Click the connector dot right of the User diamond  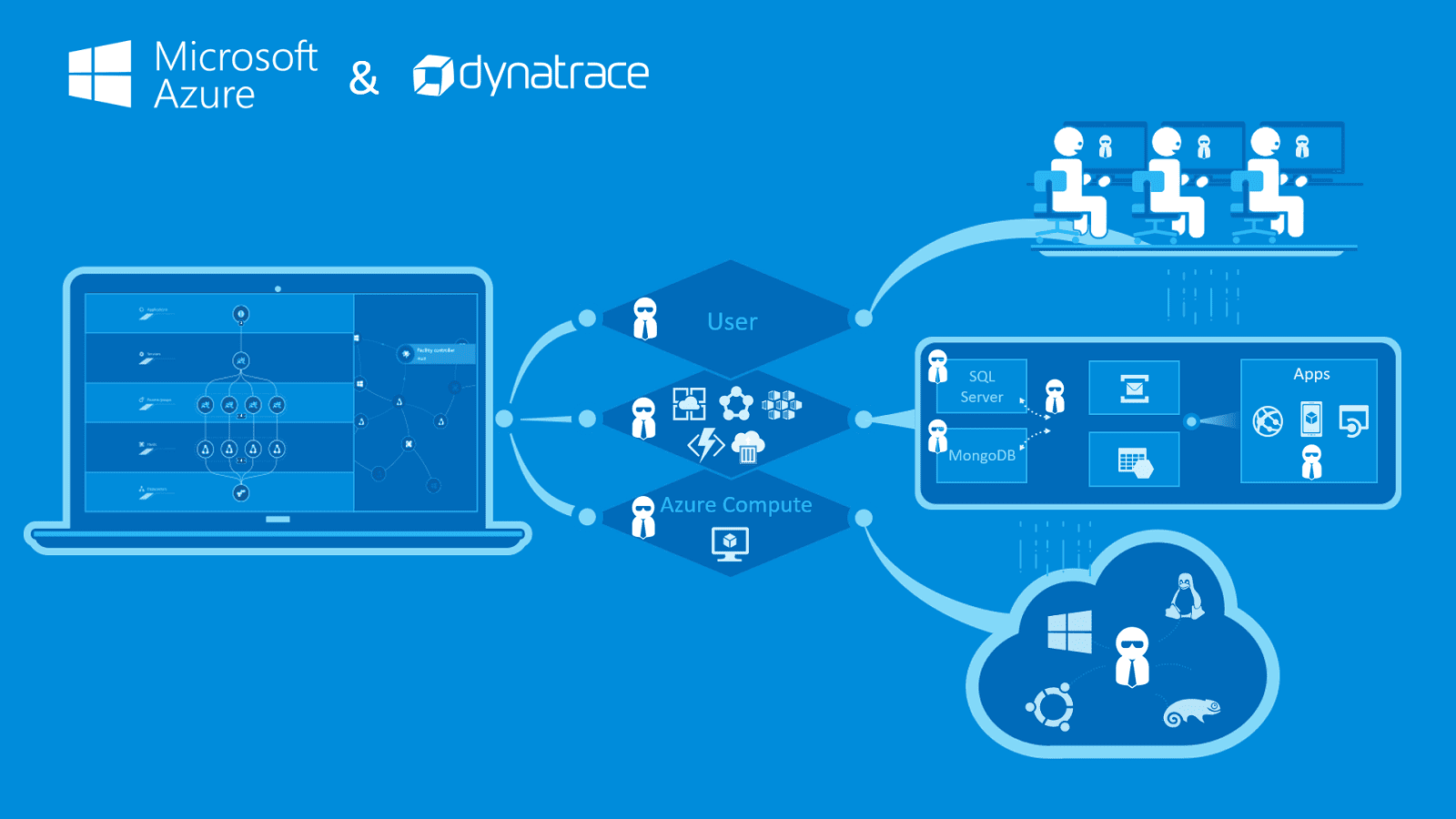tap(863, 318)
